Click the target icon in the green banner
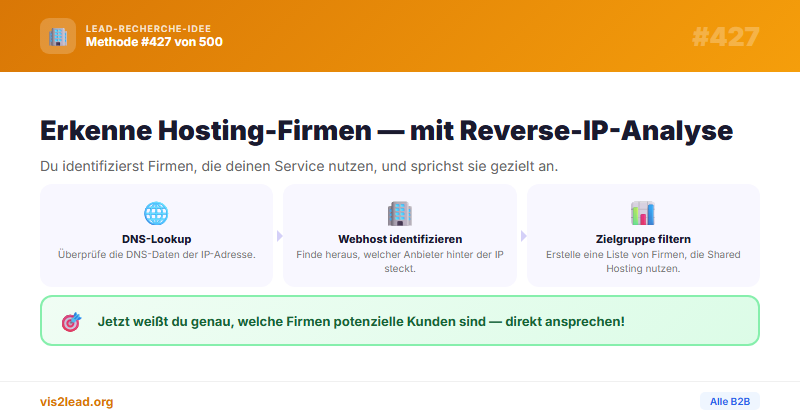Image resolution: width=800 pixels, height=420 pixels. [71, 322]
